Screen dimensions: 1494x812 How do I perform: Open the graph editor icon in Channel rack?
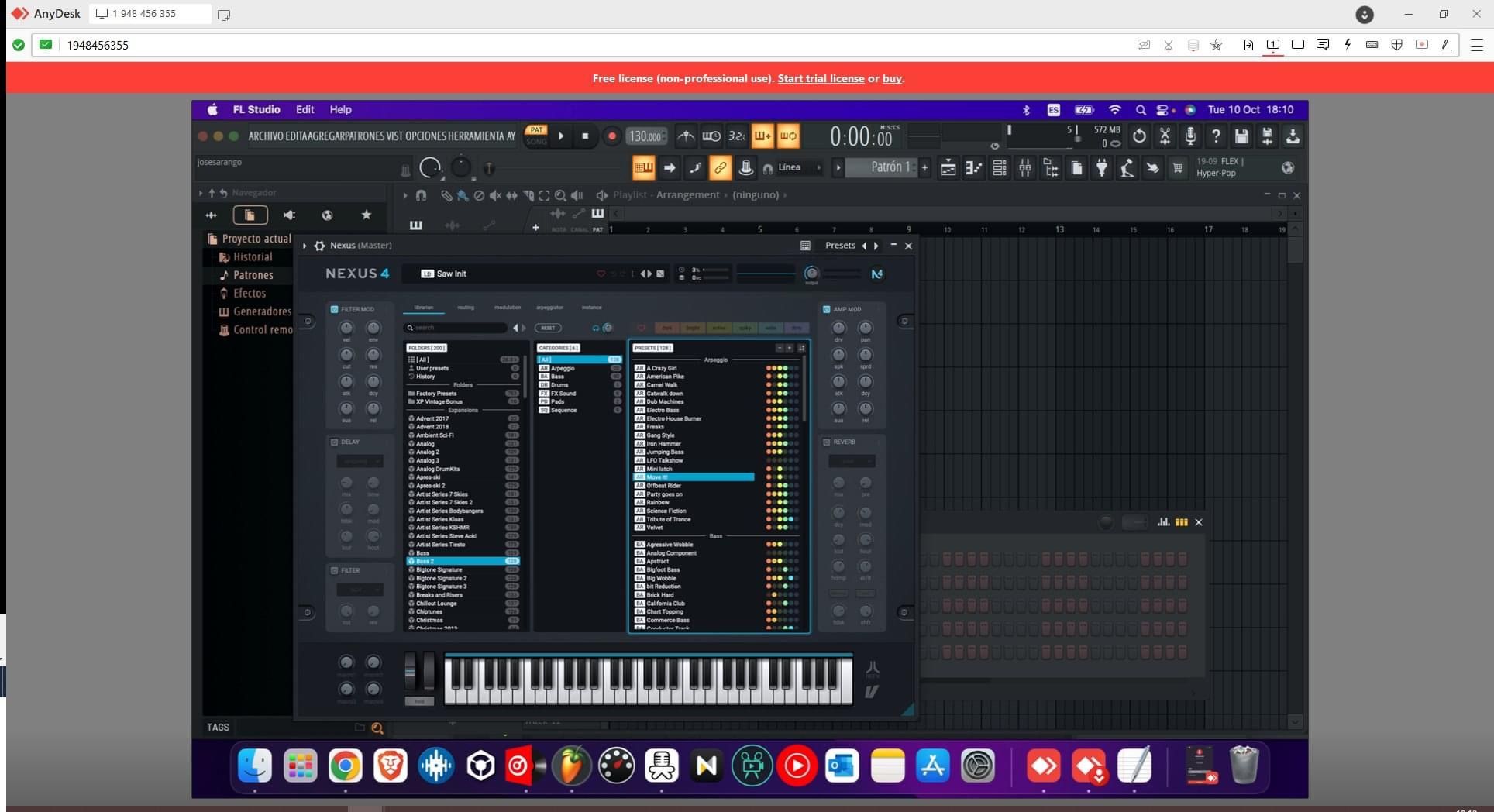pos(1163,522)
